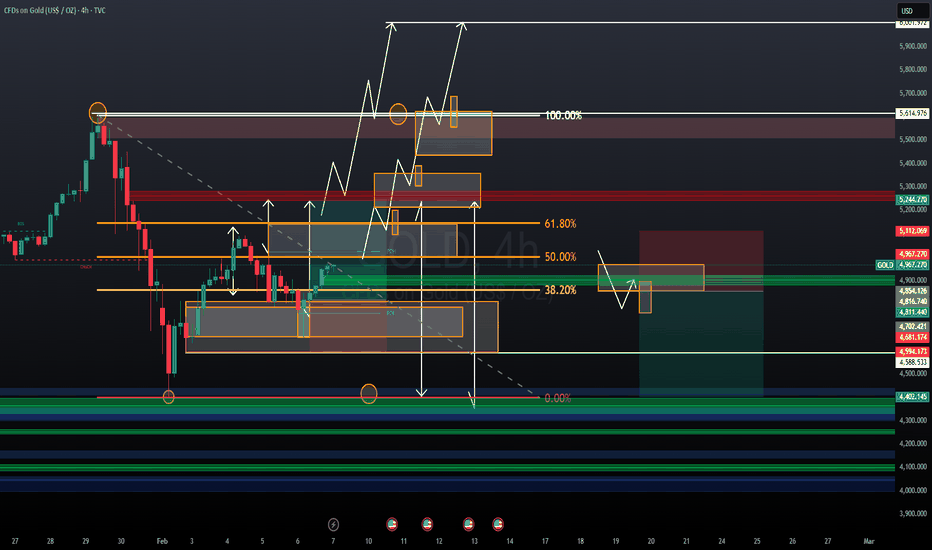This screenshot has height=550, width=932.
Task: Click the second economic event flag from left
Action: pyautogui.click(x=427, y=523)
